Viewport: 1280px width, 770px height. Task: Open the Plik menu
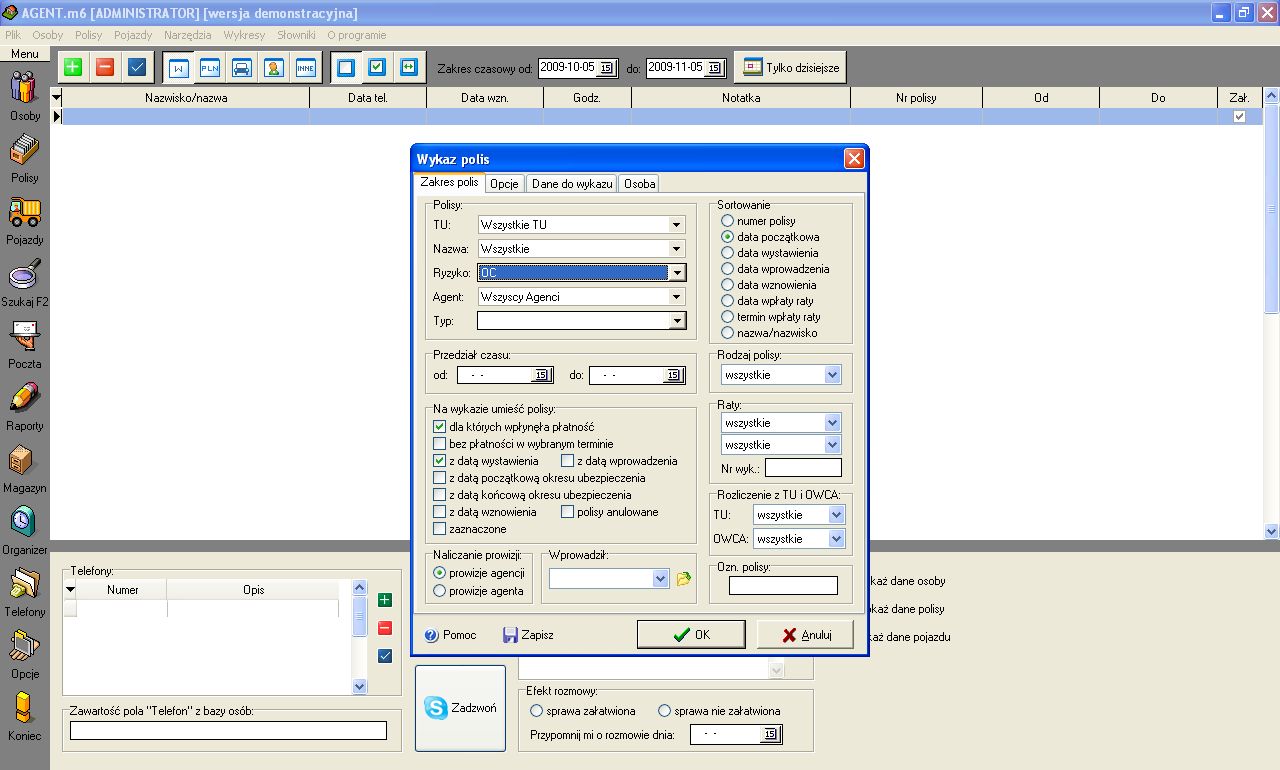(x=13, y=35)
